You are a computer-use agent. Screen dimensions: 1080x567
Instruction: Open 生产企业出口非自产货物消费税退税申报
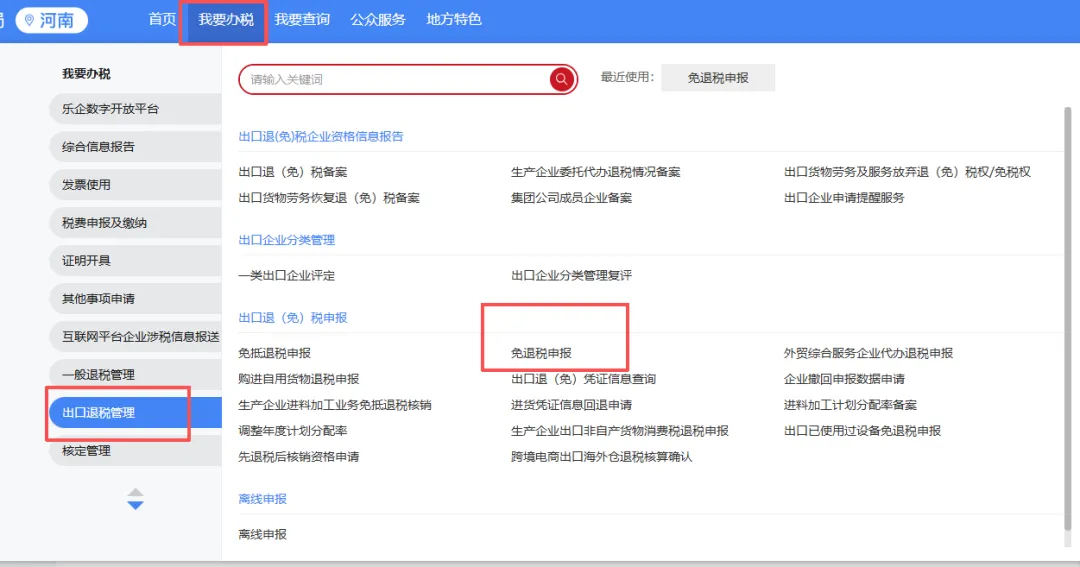[620, 431]
